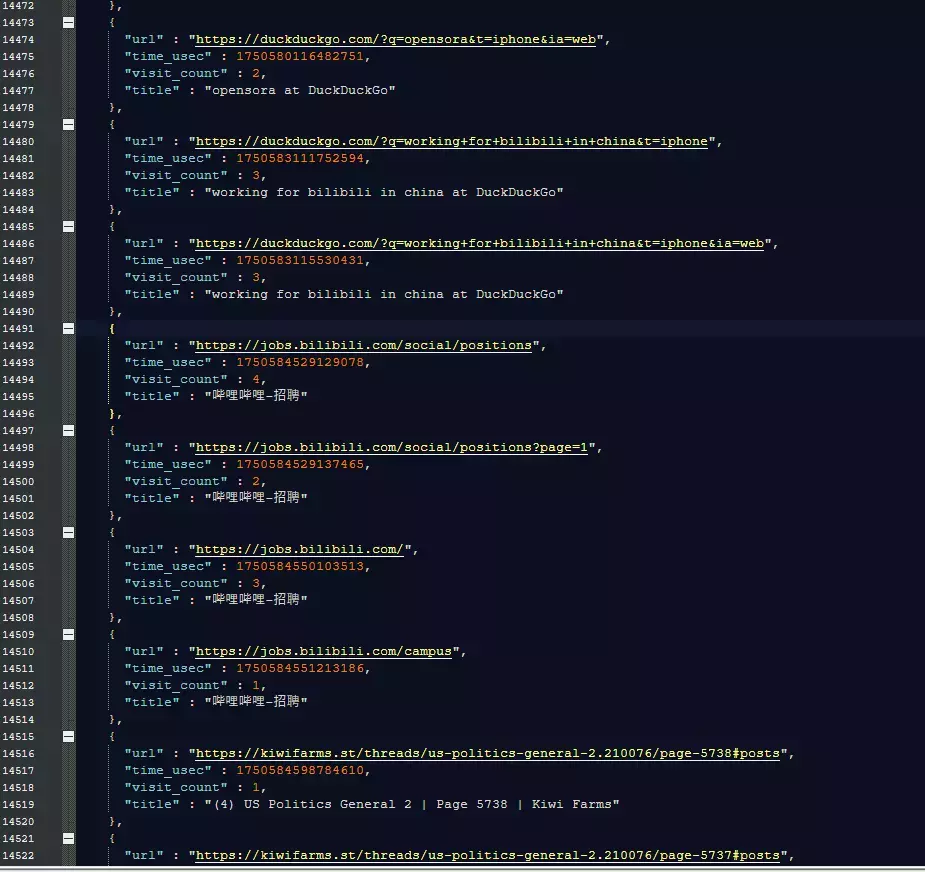Collapse the JSON block at line 14473

pos(68,22)
